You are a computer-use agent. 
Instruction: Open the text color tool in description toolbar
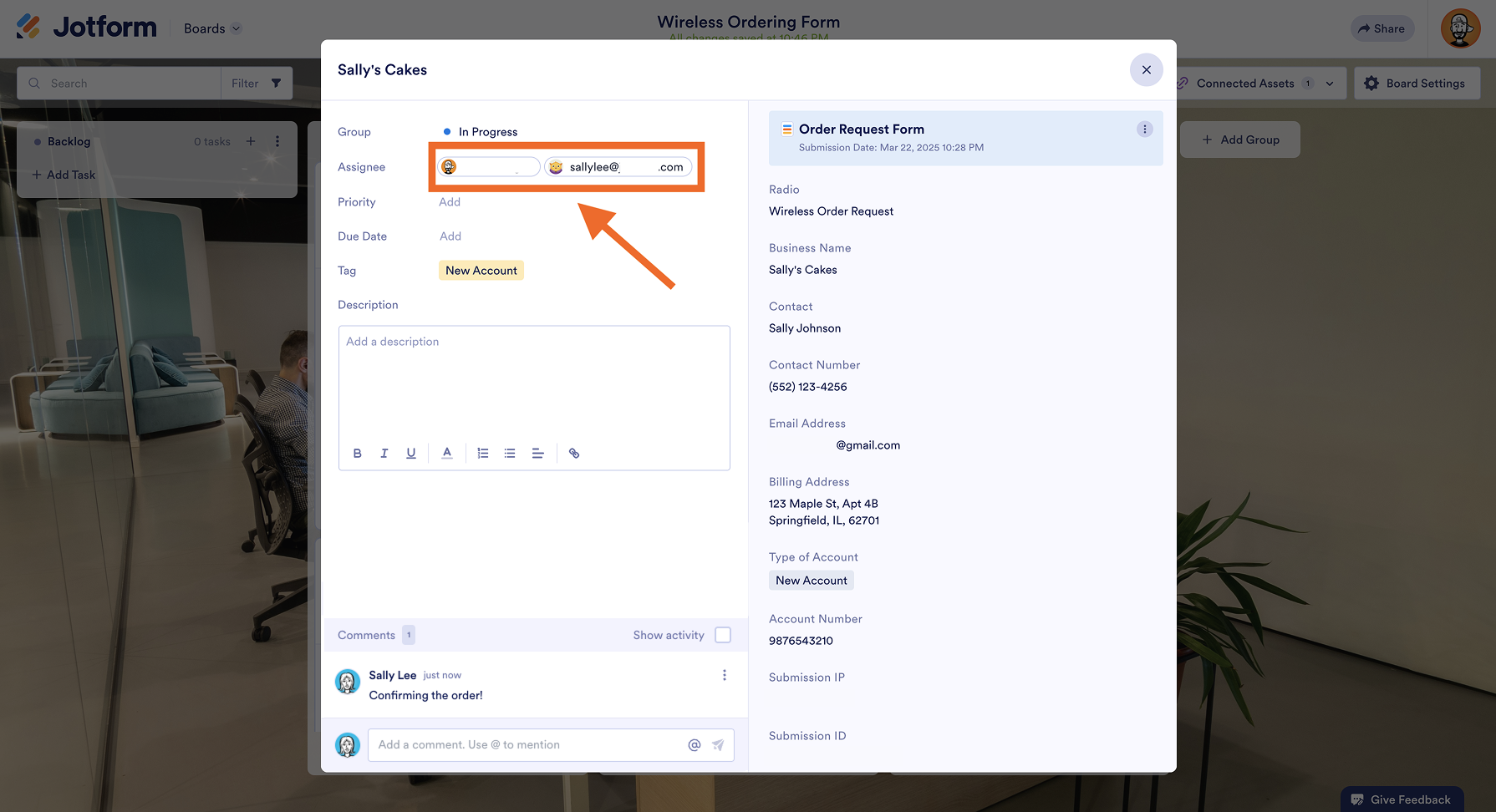447,454
